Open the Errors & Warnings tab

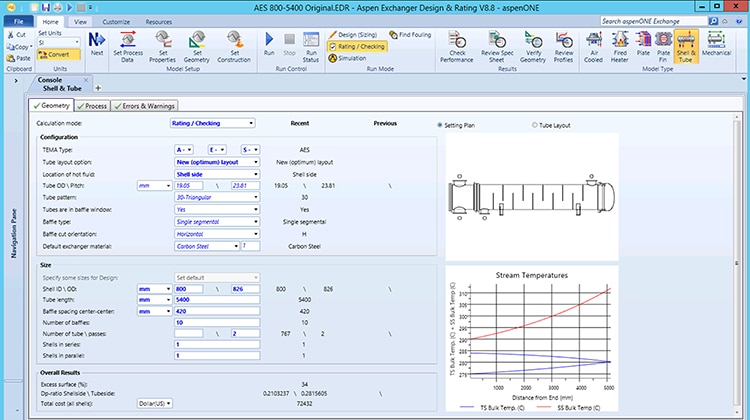pyautogui.click(x=144, y=106)
